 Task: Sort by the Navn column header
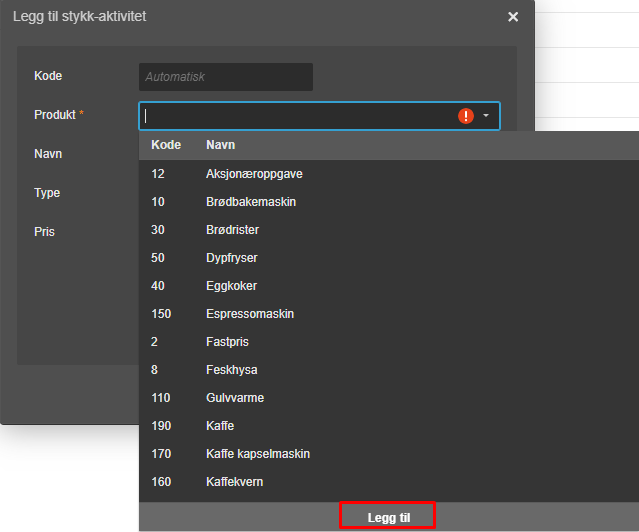(220, 145)
